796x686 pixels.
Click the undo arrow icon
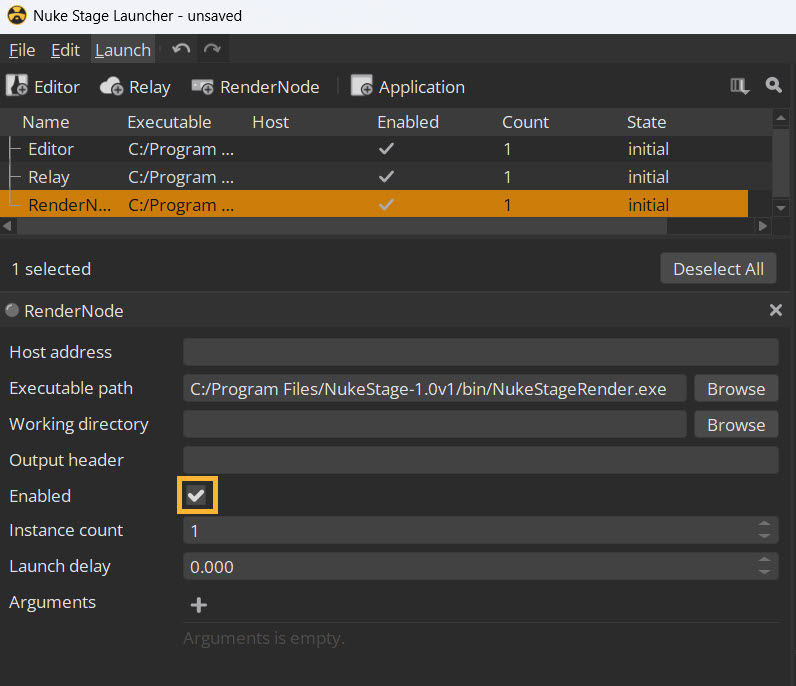click(x=181, y=49)
